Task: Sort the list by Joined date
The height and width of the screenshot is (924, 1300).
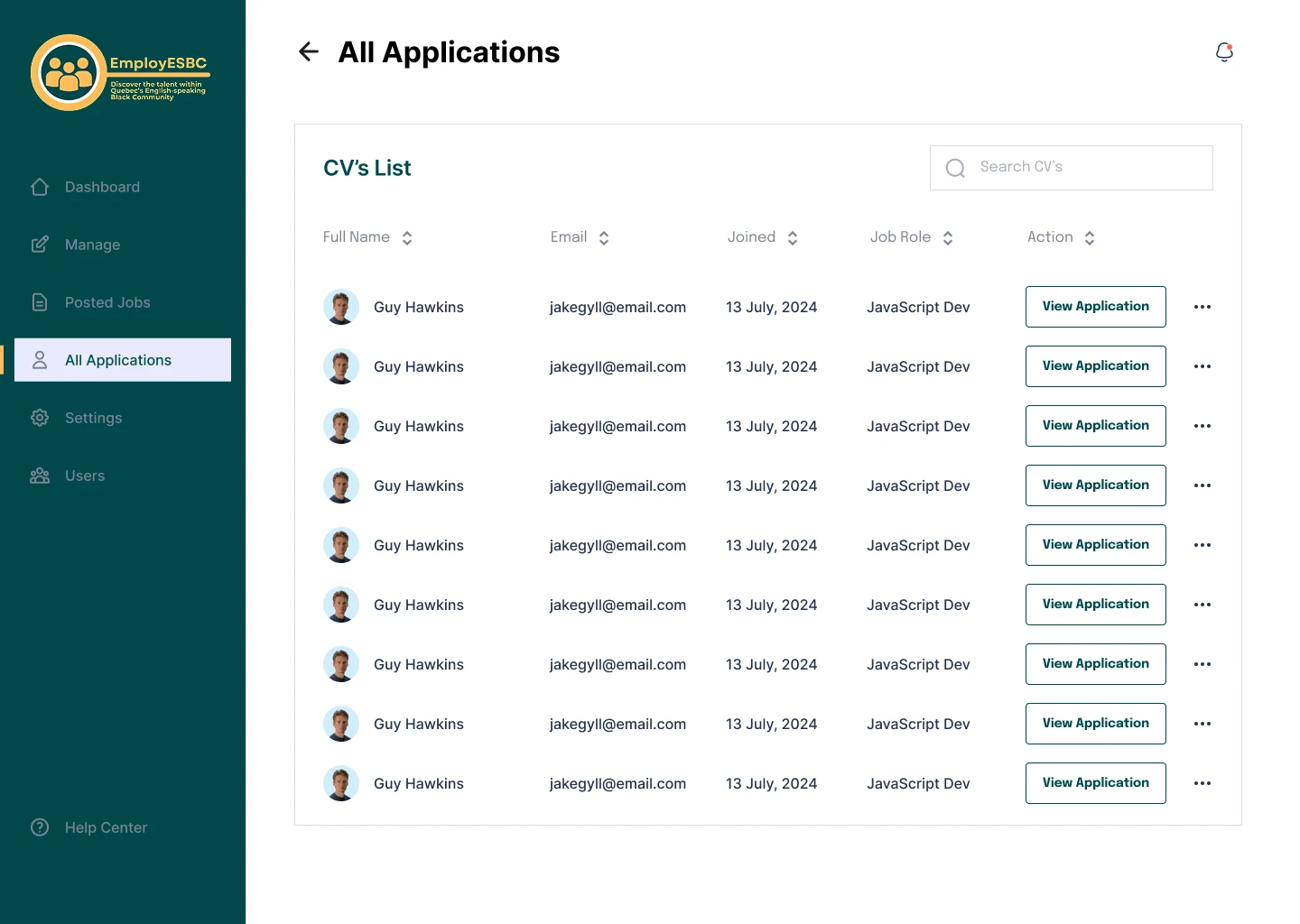Action: tap(793, 238)
